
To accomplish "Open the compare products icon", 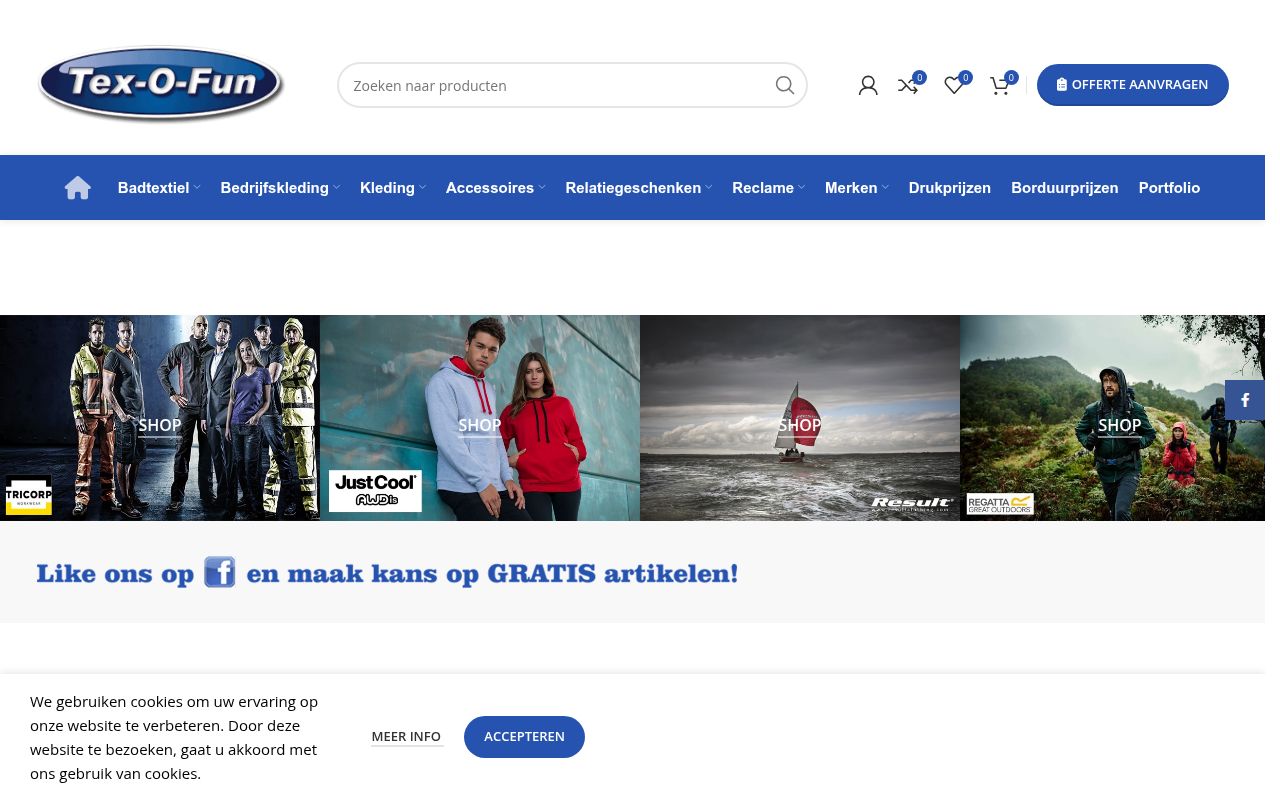I will point(908,86).
